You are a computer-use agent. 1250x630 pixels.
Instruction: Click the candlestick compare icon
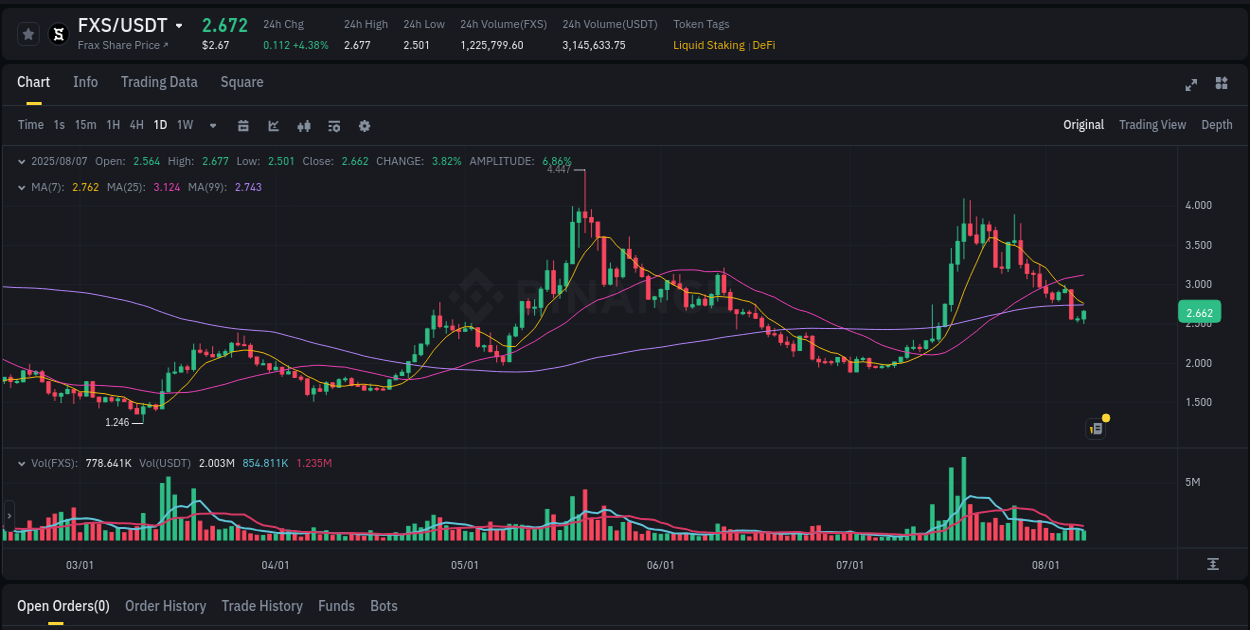click(304, 126)
